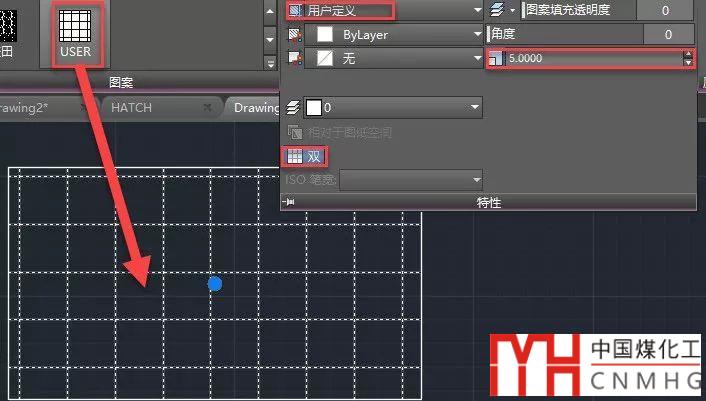This screenshot has width=706, height=401.
Task: Click the hatch type icon beside 用户定义
Action: point(295,10)
